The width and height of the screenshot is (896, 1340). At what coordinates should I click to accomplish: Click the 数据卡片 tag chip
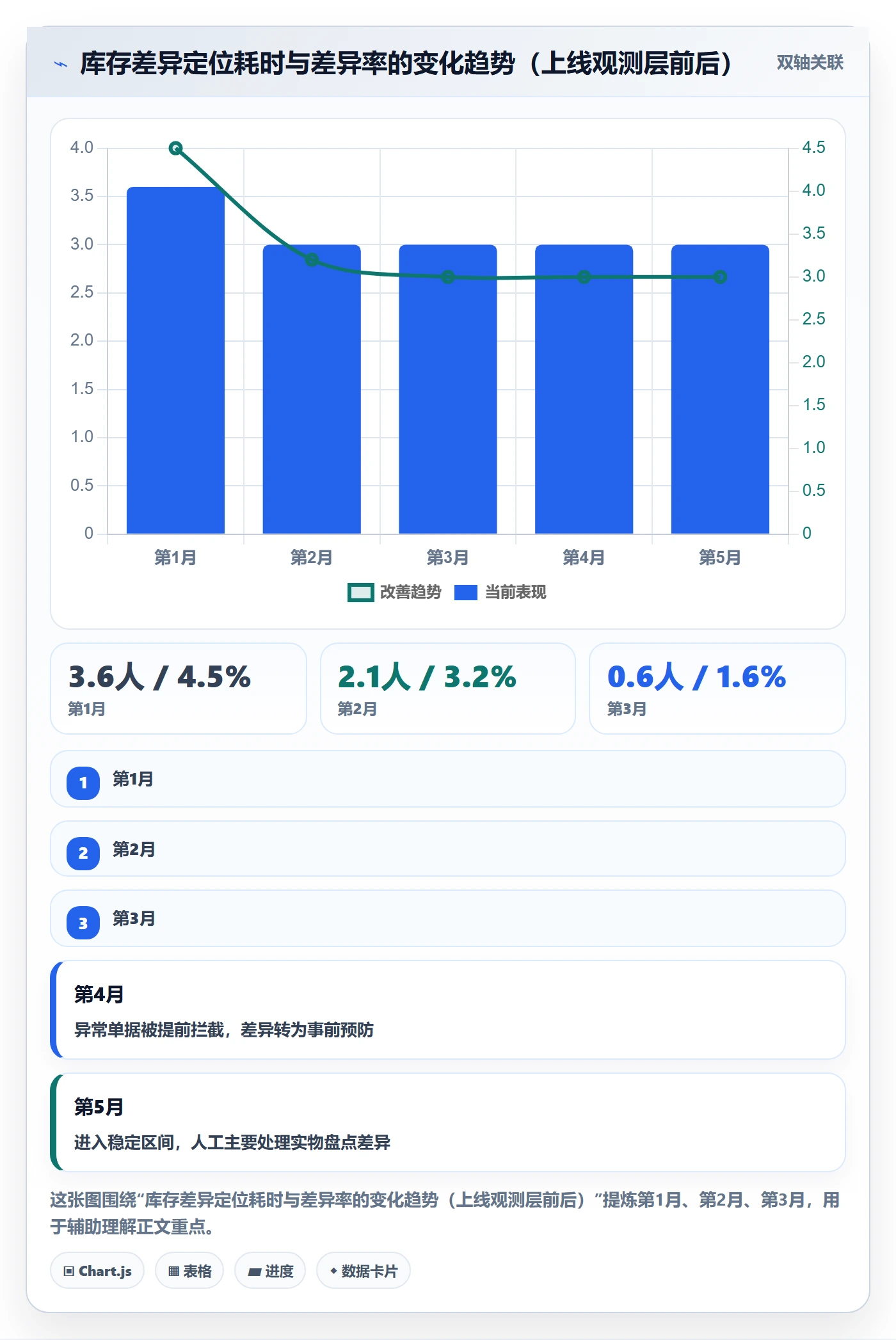click(364, 1271)
